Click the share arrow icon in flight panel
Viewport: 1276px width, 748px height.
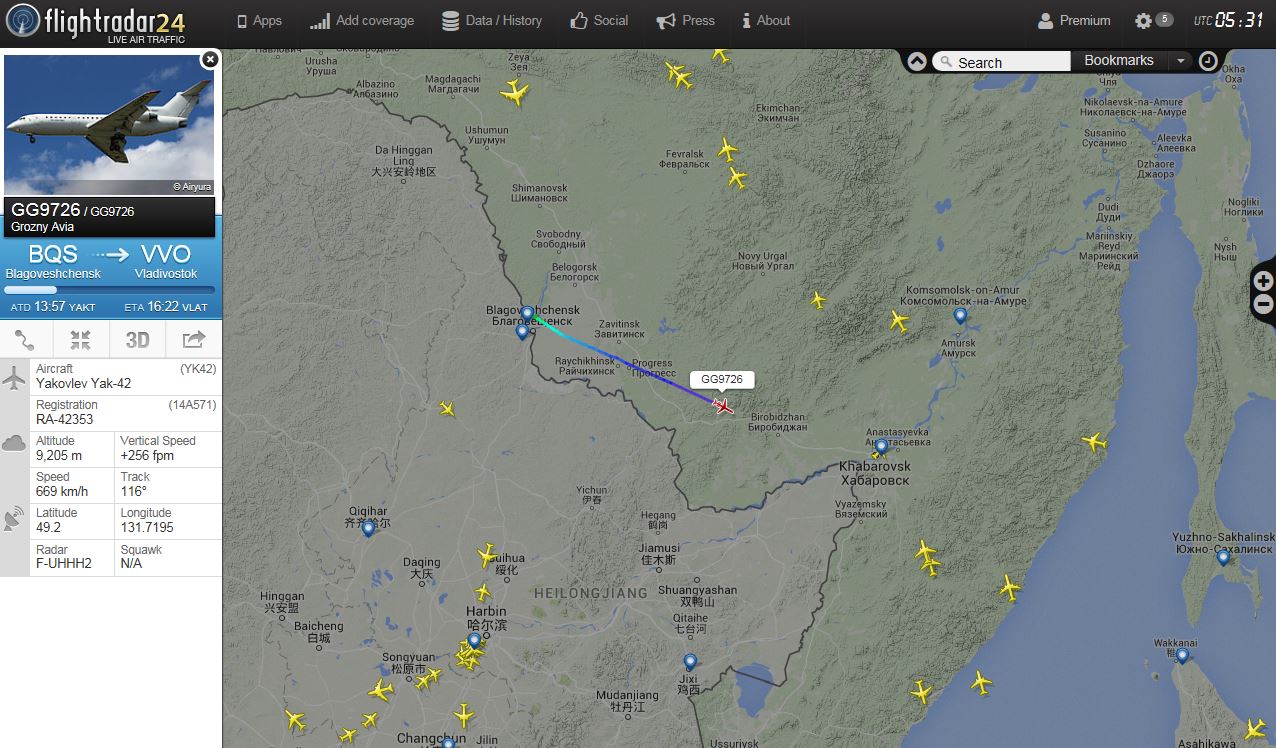coord(193,340)
